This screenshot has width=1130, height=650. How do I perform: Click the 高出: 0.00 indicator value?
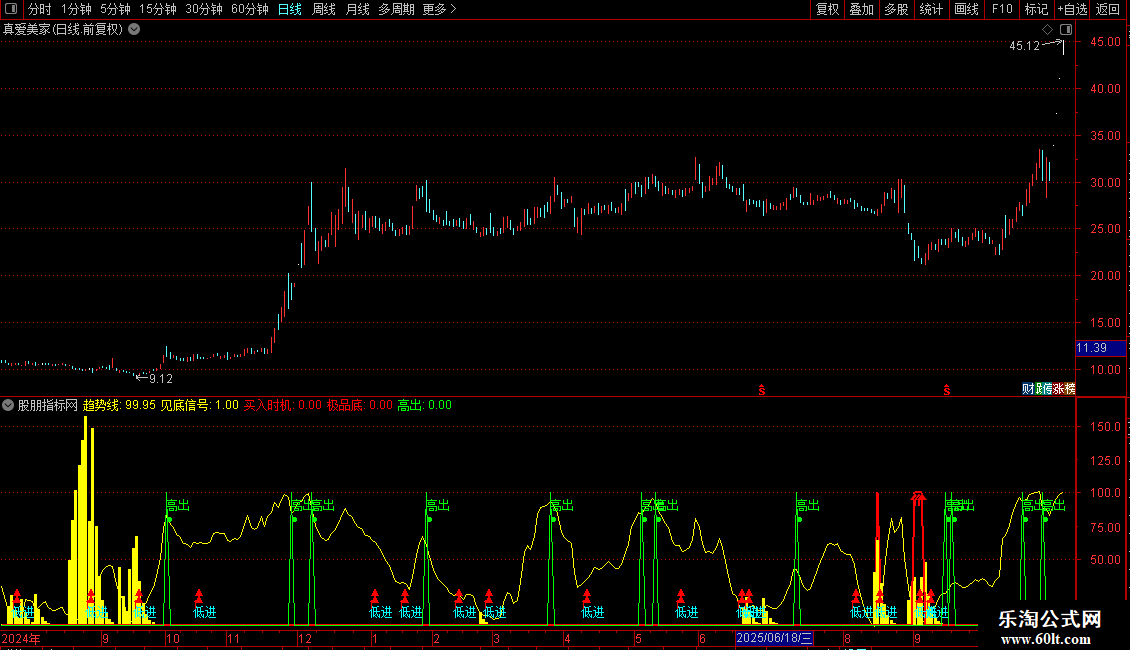424,405
